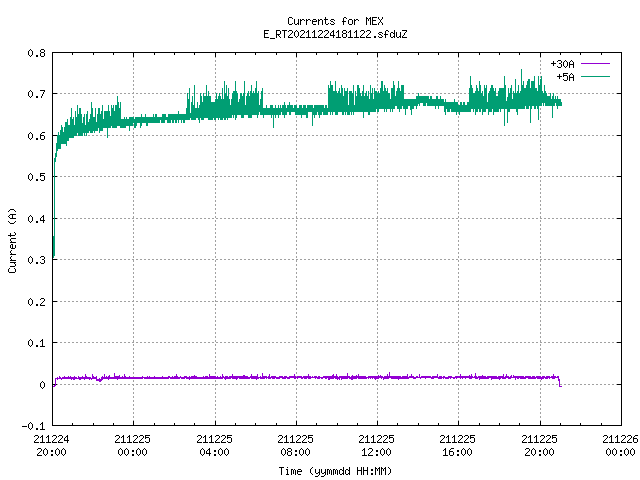Click the -0.1 y-axis tick label
The height and width of the screenshot is (480, 640).
33,426
